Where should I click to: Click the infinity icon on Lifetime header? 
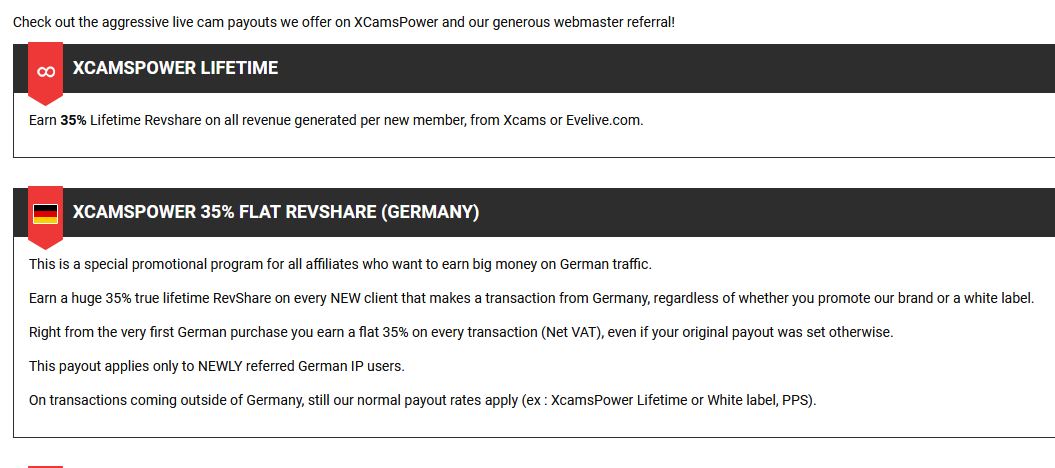(46, 72)
